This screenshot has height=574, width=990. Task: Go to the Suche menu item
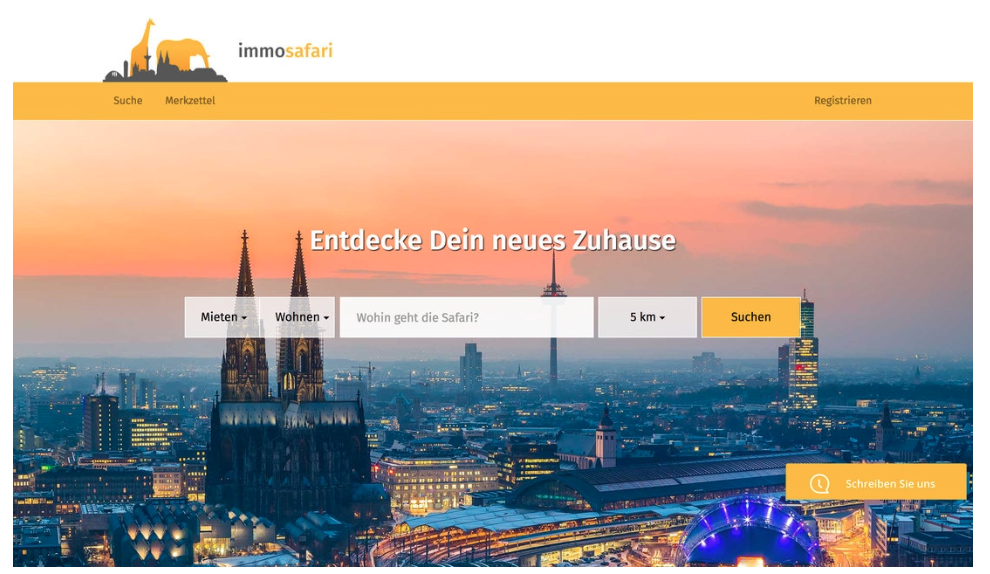click(x=128, y=100)
